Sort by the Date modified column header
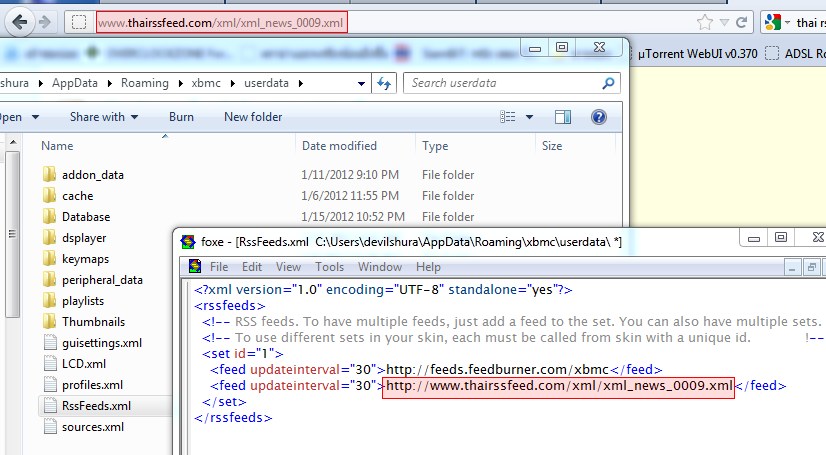This screenshot has height=455, width=826. [x=339, y=146]
